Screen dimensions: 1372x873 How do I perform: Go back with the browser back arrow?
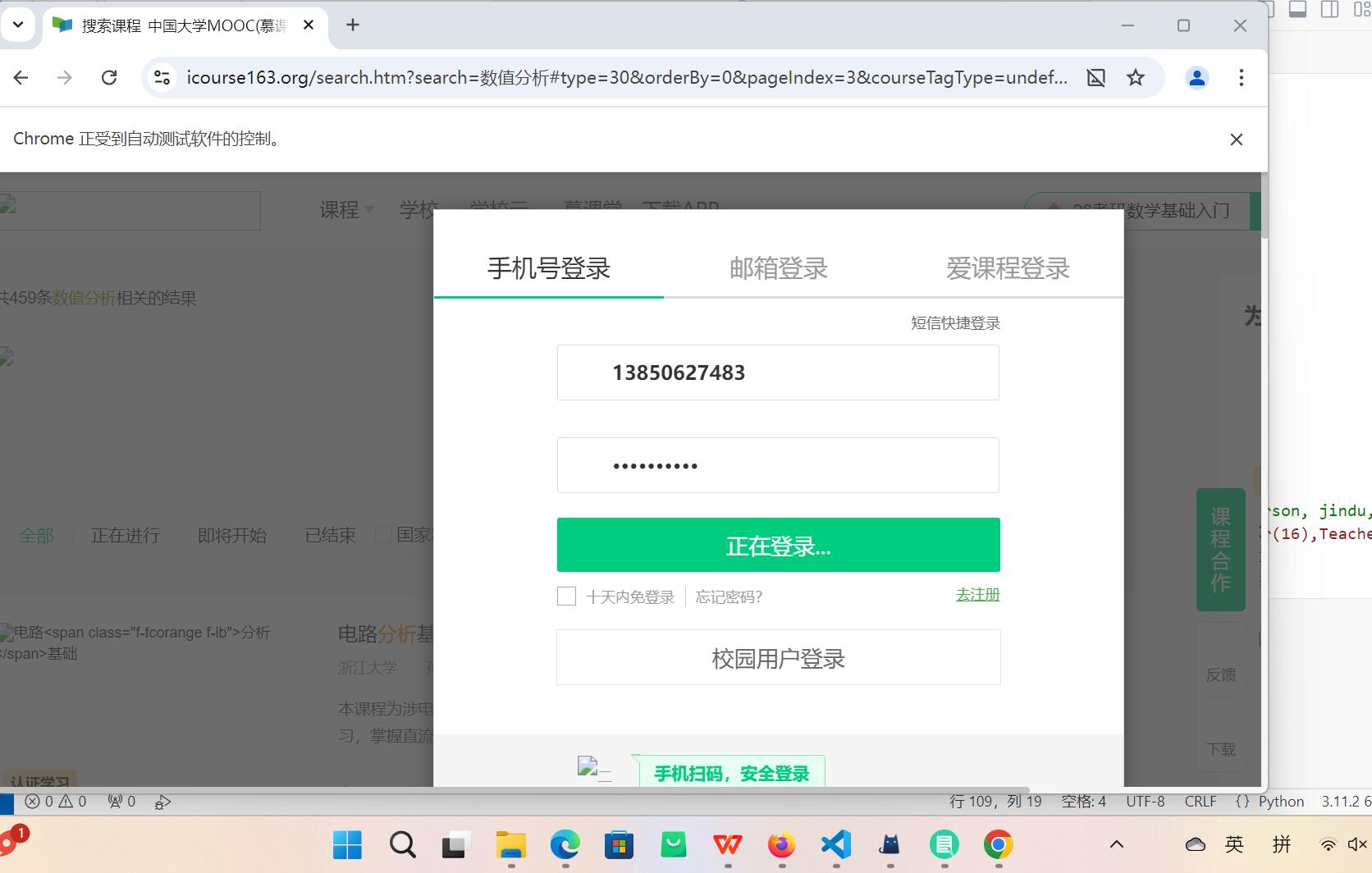click(x=21, y=77)
